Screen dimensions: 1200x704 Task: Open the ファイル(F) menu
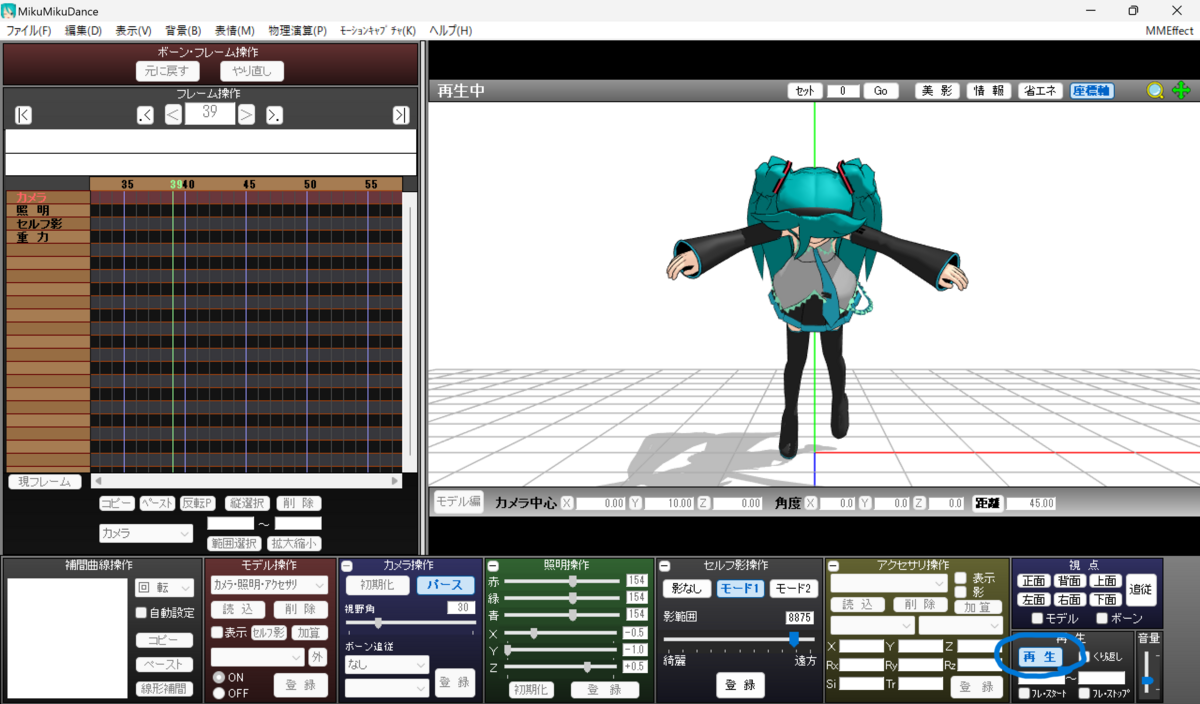[29, 31]
